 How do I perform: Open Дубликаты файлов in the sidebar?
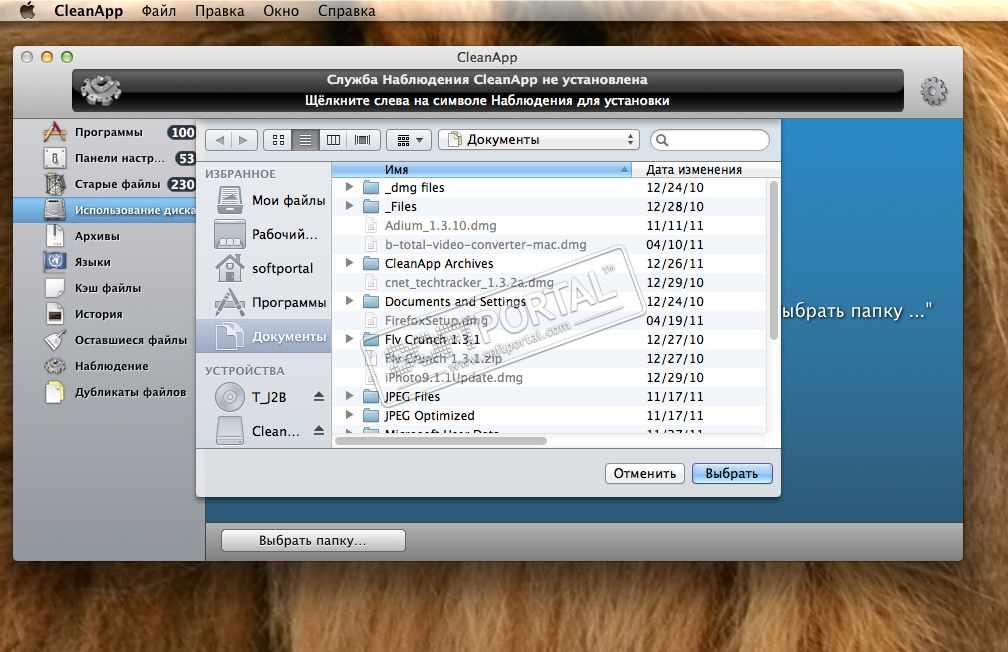pos(130,392)
